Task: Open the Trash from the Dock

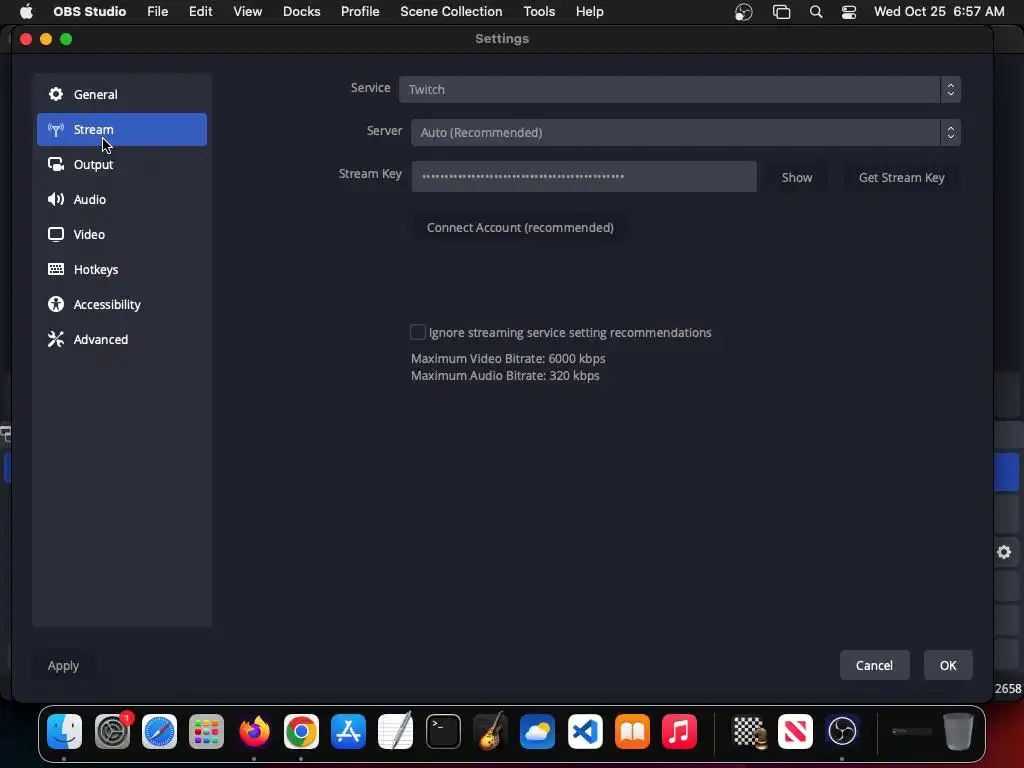Action: coord(958,731)
